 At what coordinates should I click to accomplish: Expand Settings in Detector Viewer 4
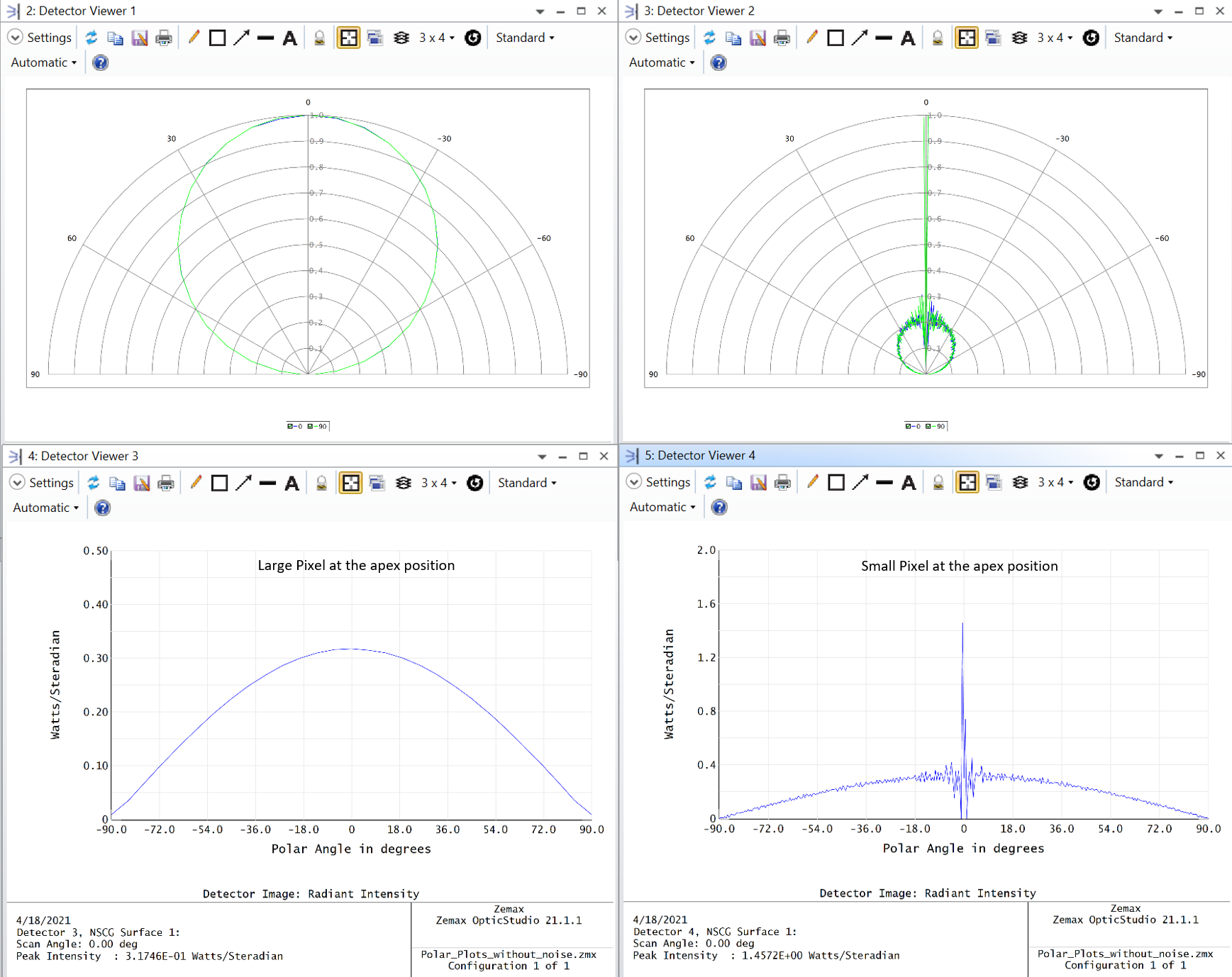pos(659,482)
